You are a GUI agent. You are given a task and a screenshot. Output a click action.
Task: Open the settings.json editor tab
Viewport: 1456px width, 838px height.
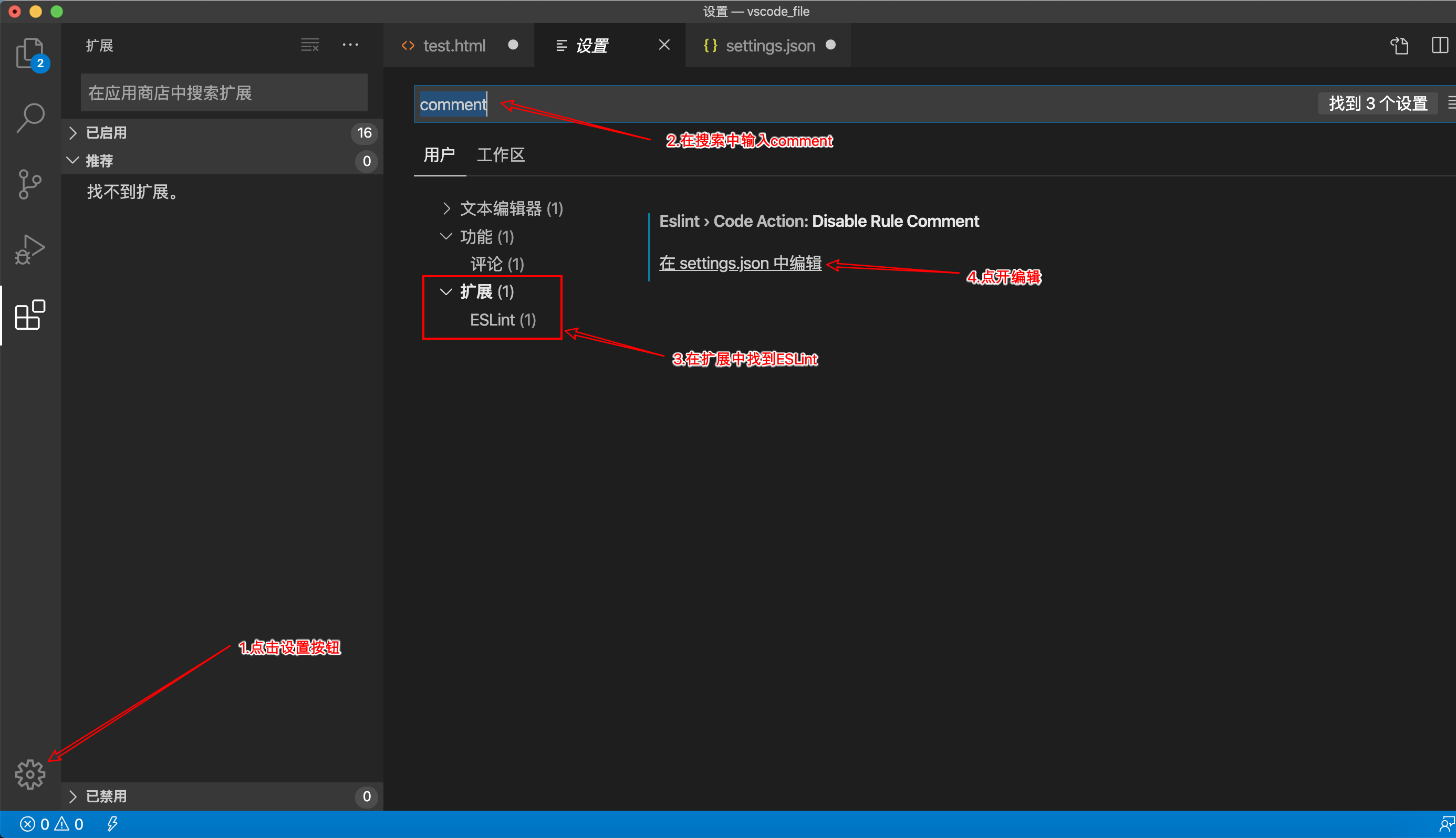click(769, 46)
